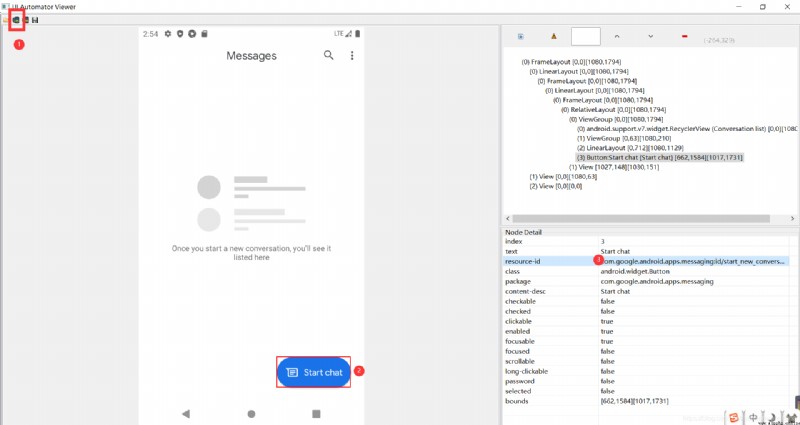Click the Node Detail header
This screenshot has height=425, width=800.
[523, 232]
